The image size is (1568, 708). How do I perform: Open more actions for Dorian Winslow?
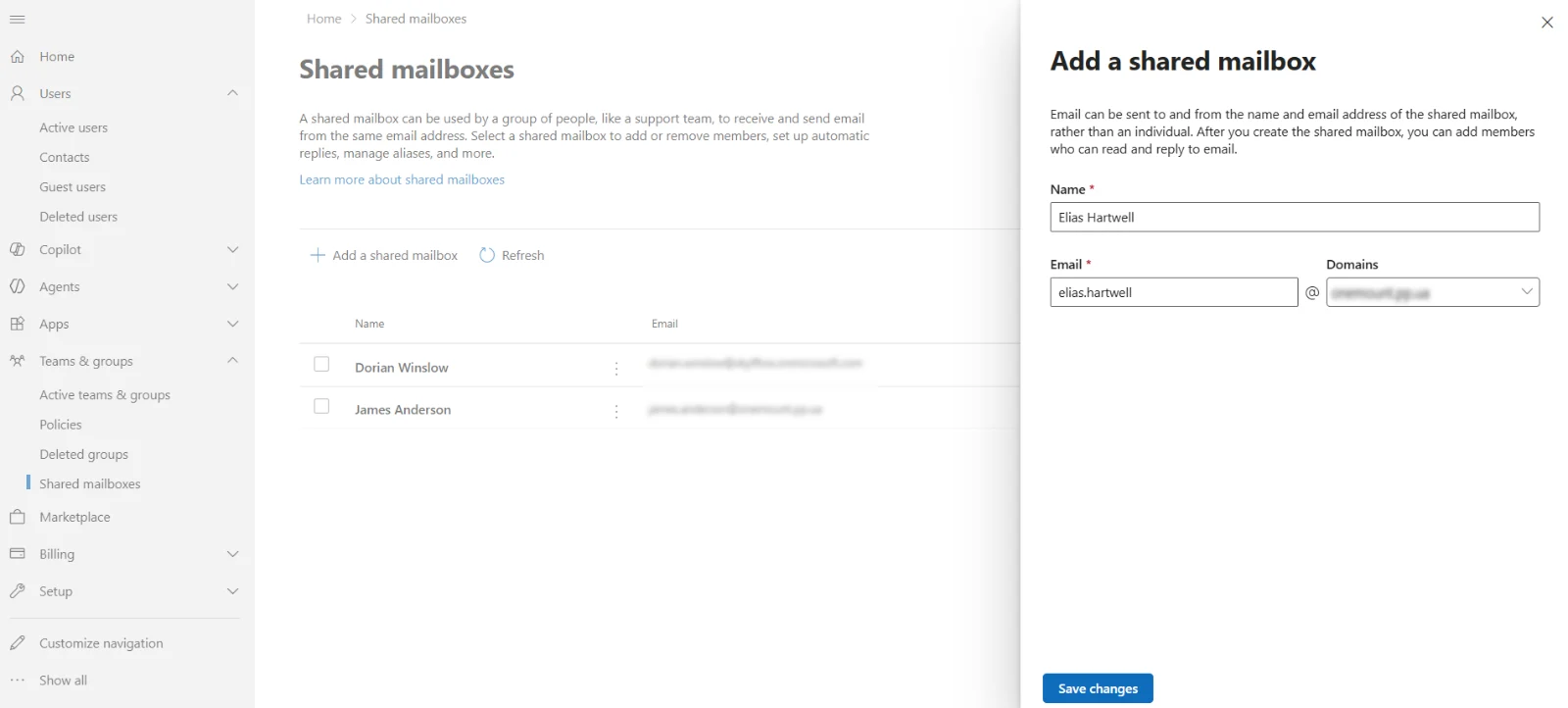tap(616, 369)
